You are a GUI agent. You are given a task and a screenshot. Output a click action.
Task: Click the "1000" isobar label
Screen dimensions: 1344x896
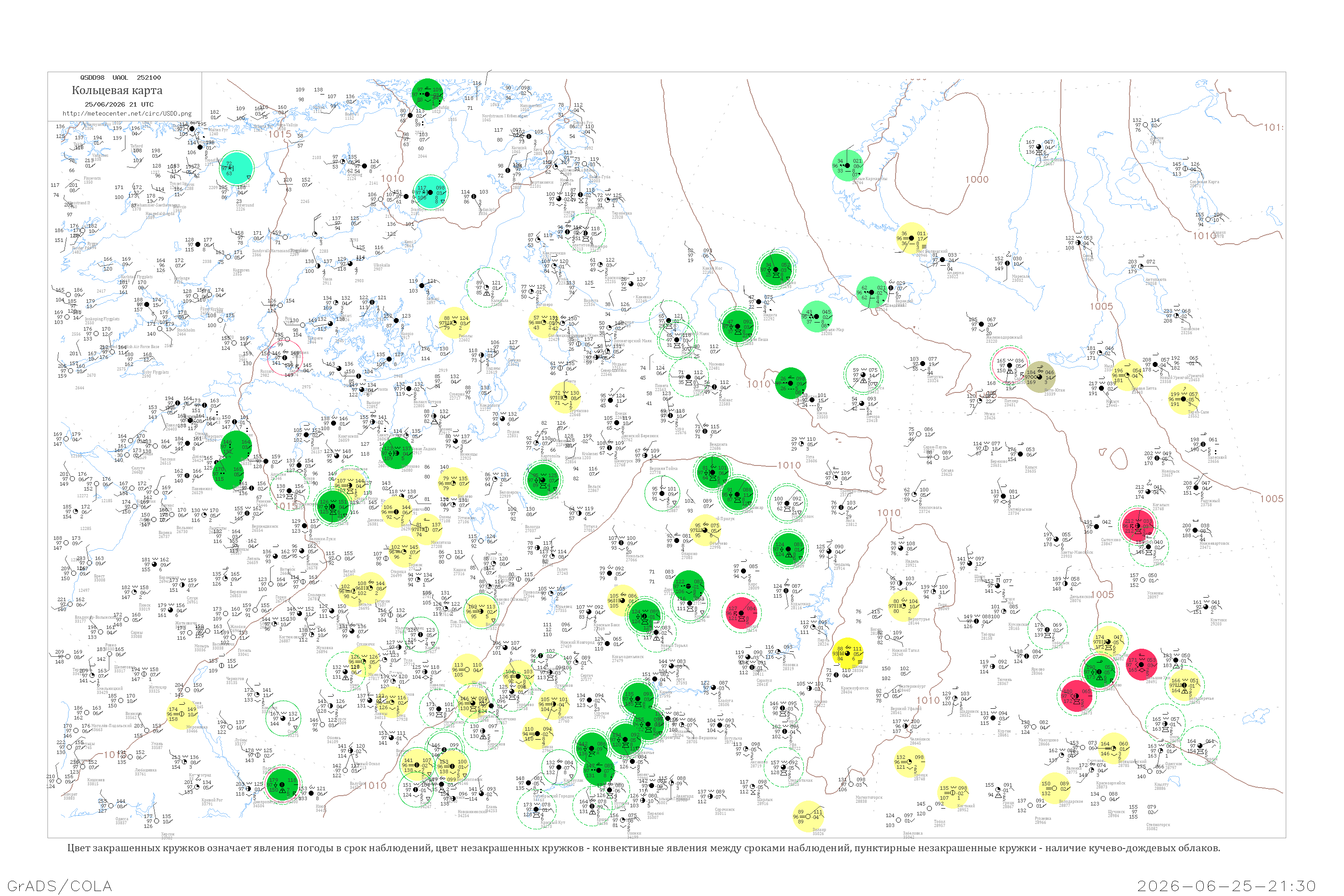977,180
